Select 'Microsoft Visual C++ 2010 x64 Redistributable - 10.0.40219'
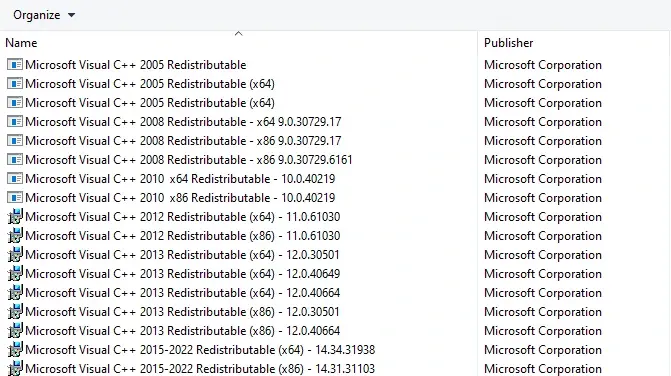This screenshot has height=376, width=671. click(x=180, y=178)
